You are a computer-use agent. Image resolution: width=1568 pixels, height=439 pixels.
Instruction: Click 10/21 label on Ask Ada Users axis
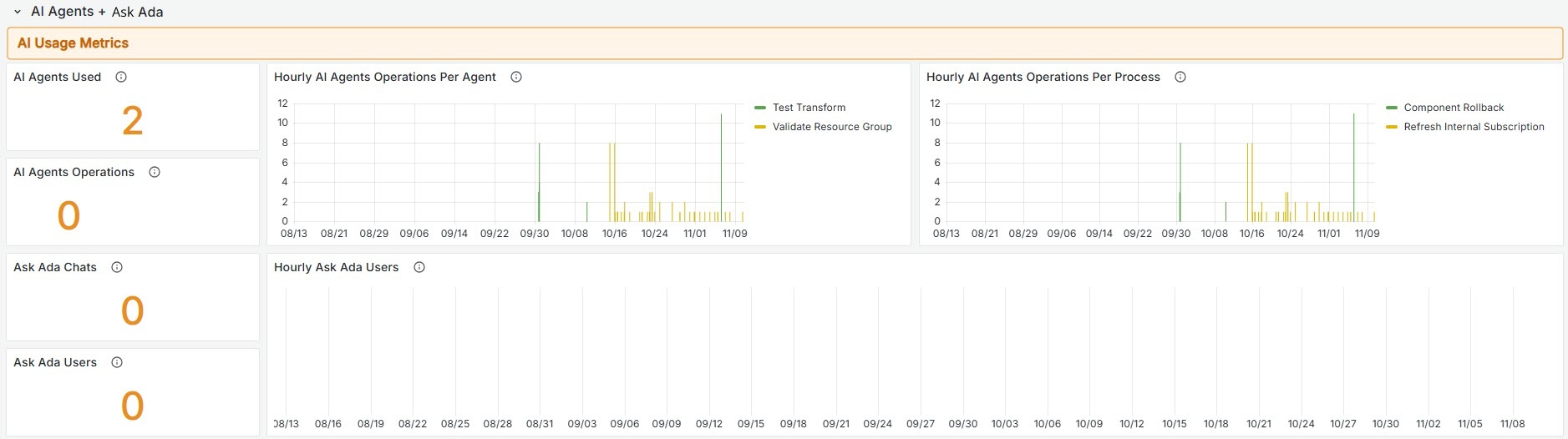click(1259, 424)
